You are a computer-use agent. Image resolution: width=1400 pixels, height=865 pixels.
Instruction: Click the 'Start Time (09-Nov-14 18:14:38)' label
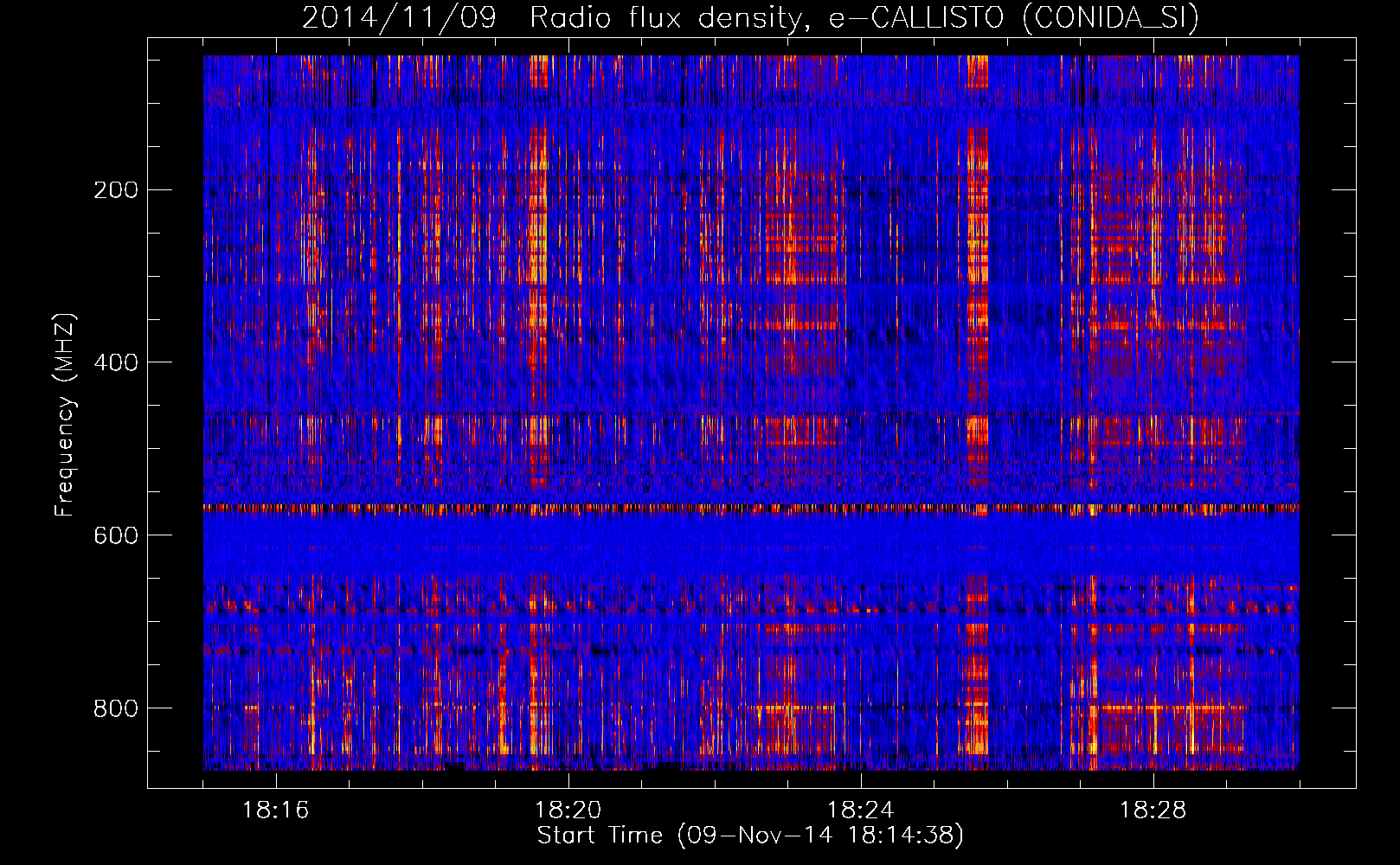[x=750, y=836]
